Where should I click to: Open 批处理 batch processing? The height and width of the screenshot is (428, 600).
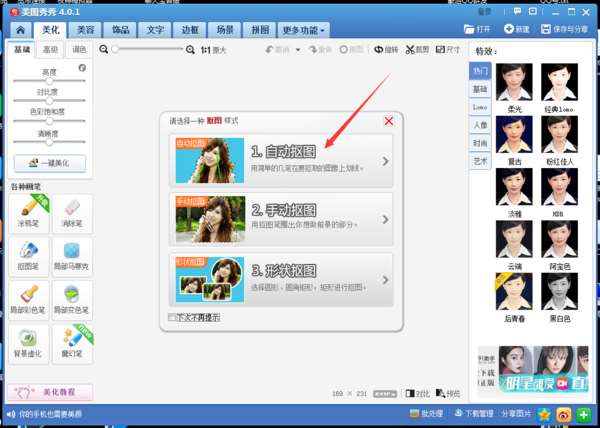pos(426,414)
